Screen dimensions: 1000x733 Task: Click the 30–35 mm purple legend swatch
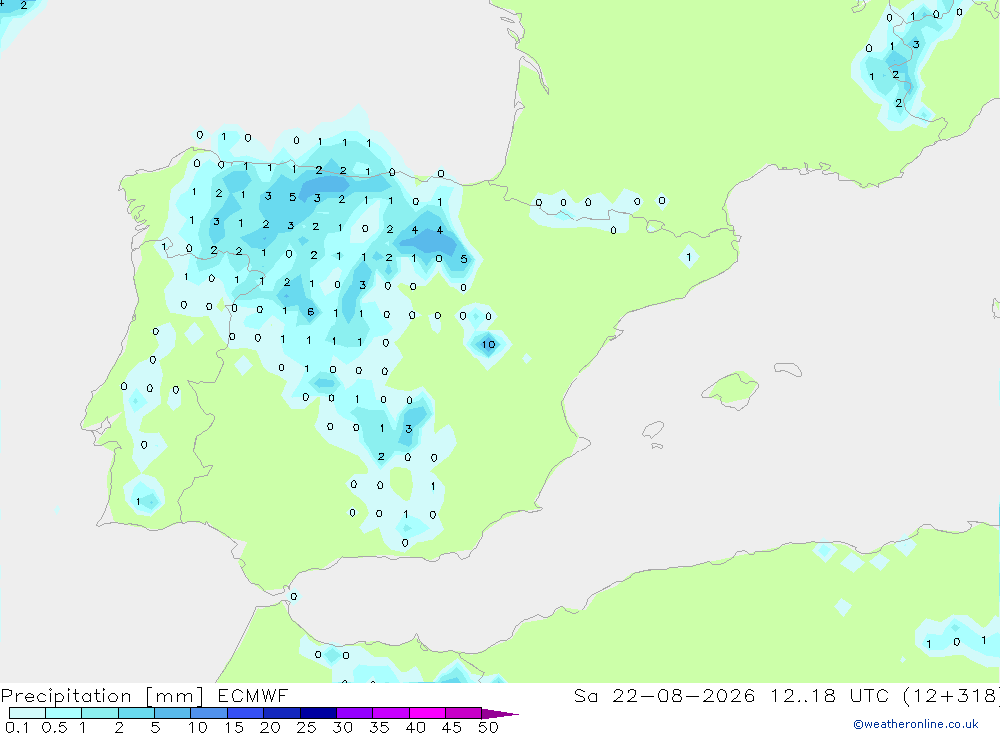pyautogui.click(x=355, y=713)
